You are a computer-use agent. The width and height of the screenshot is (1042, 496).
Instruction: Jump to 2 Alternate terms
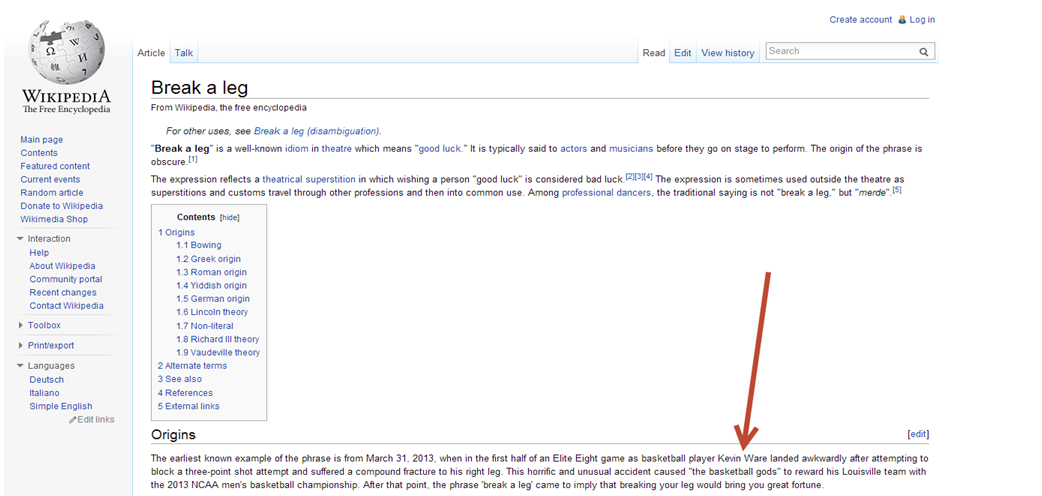pos(192,366)
